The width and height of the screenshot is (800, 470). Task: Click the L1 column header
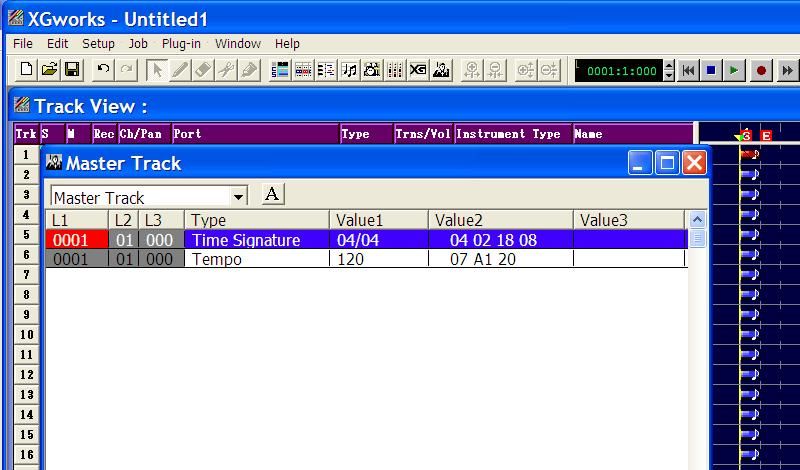coord(77,220)
